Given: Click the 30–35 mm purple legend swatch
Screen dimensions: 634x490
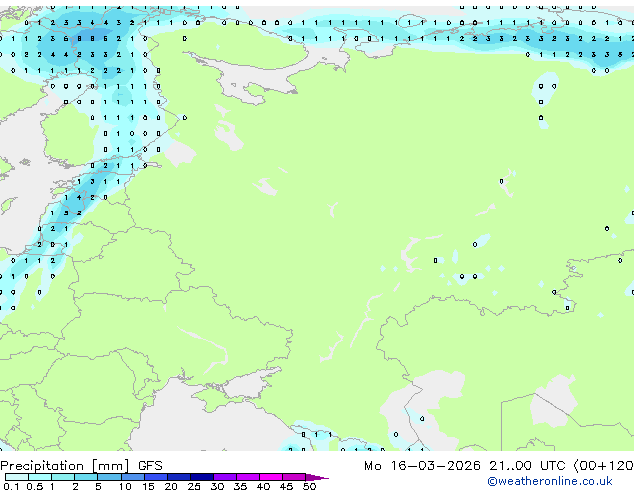Looking at the screenshot, I should [x=224, y=477].
